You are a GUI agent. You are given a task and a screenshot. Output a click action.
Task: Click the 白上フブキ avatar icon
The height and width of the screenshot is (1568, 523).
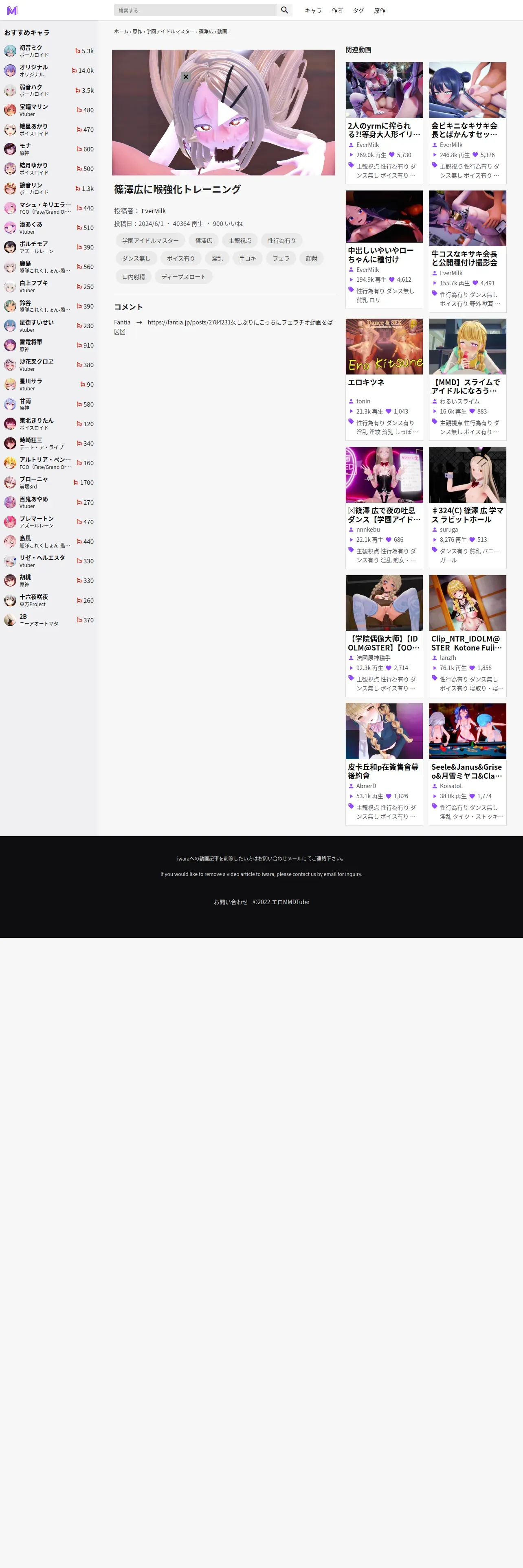10,287
